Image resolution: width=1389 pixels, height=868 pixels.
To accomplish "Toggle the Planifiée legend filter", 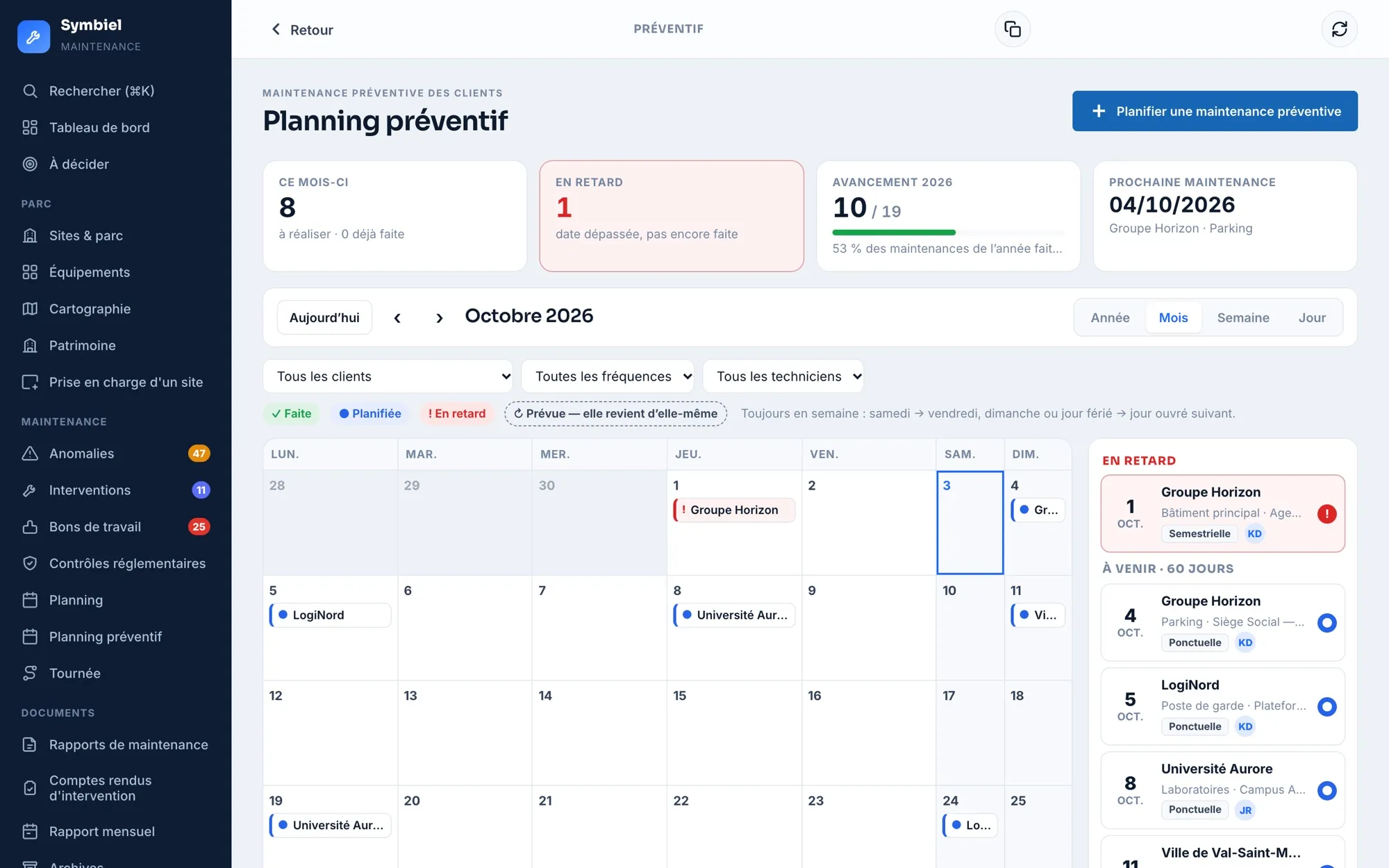I will (x=370, y=414).
